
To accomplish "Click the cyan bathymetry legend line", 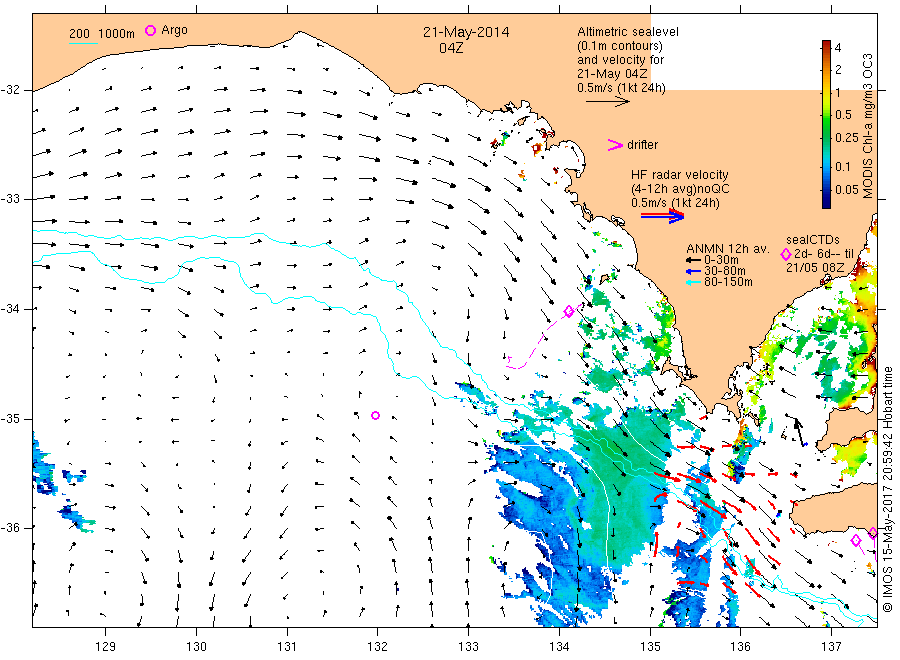I will pos(83,43).
